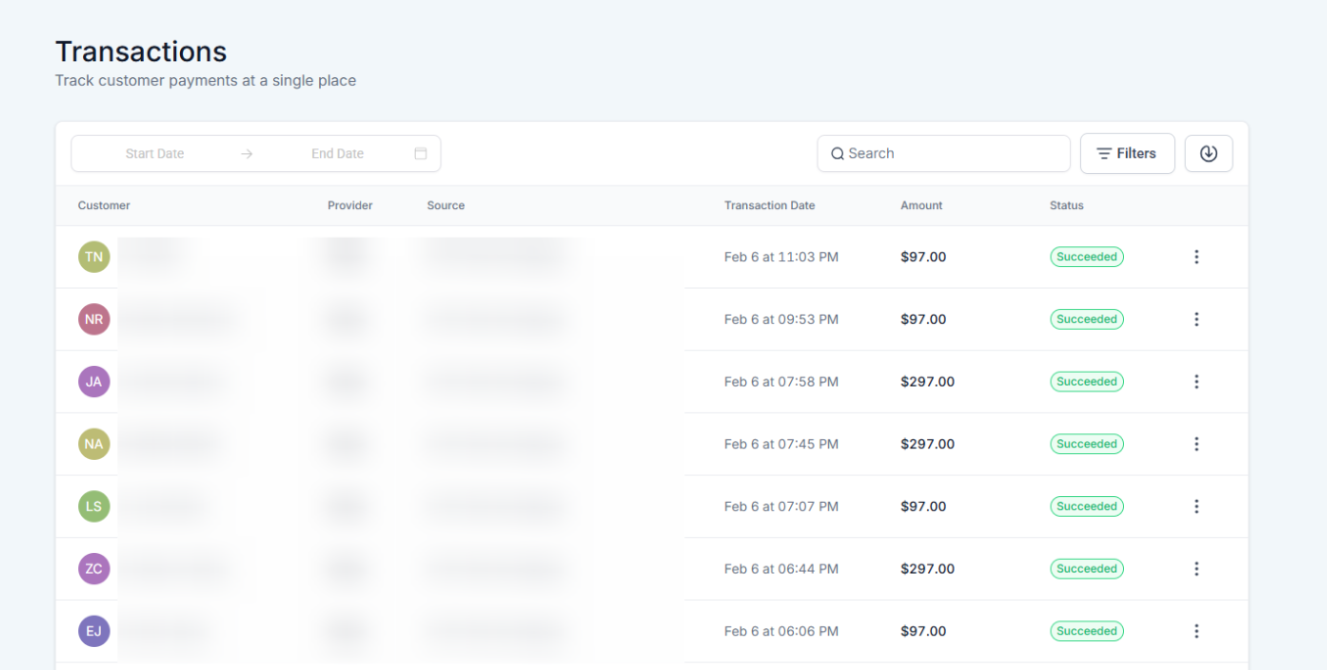Click the EJ customer avatar

[x=94, y=631]
